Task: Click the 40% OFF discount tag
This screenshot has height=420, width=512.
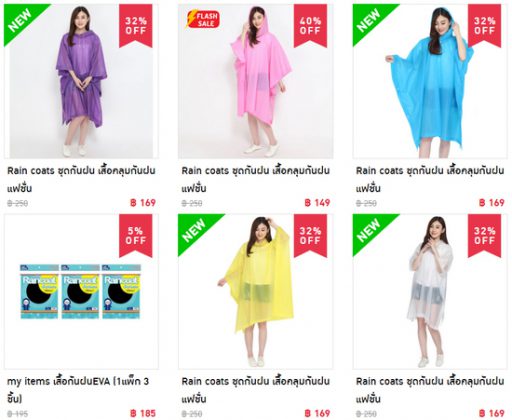Action: coord(310,26)
